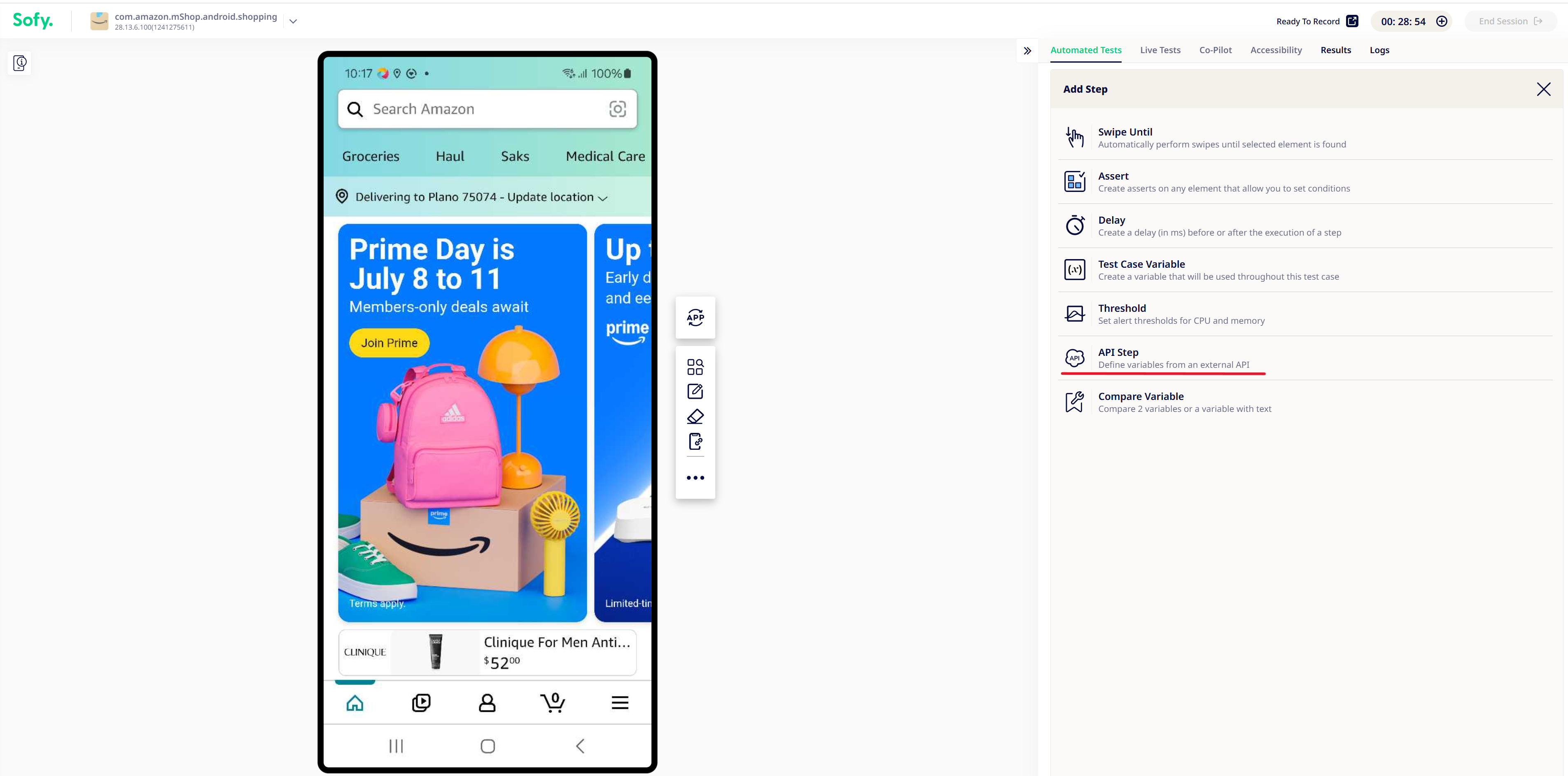Open the Clinique For Men product card
This screenshot has height=776, width=1568.
(x=487, y=652)
